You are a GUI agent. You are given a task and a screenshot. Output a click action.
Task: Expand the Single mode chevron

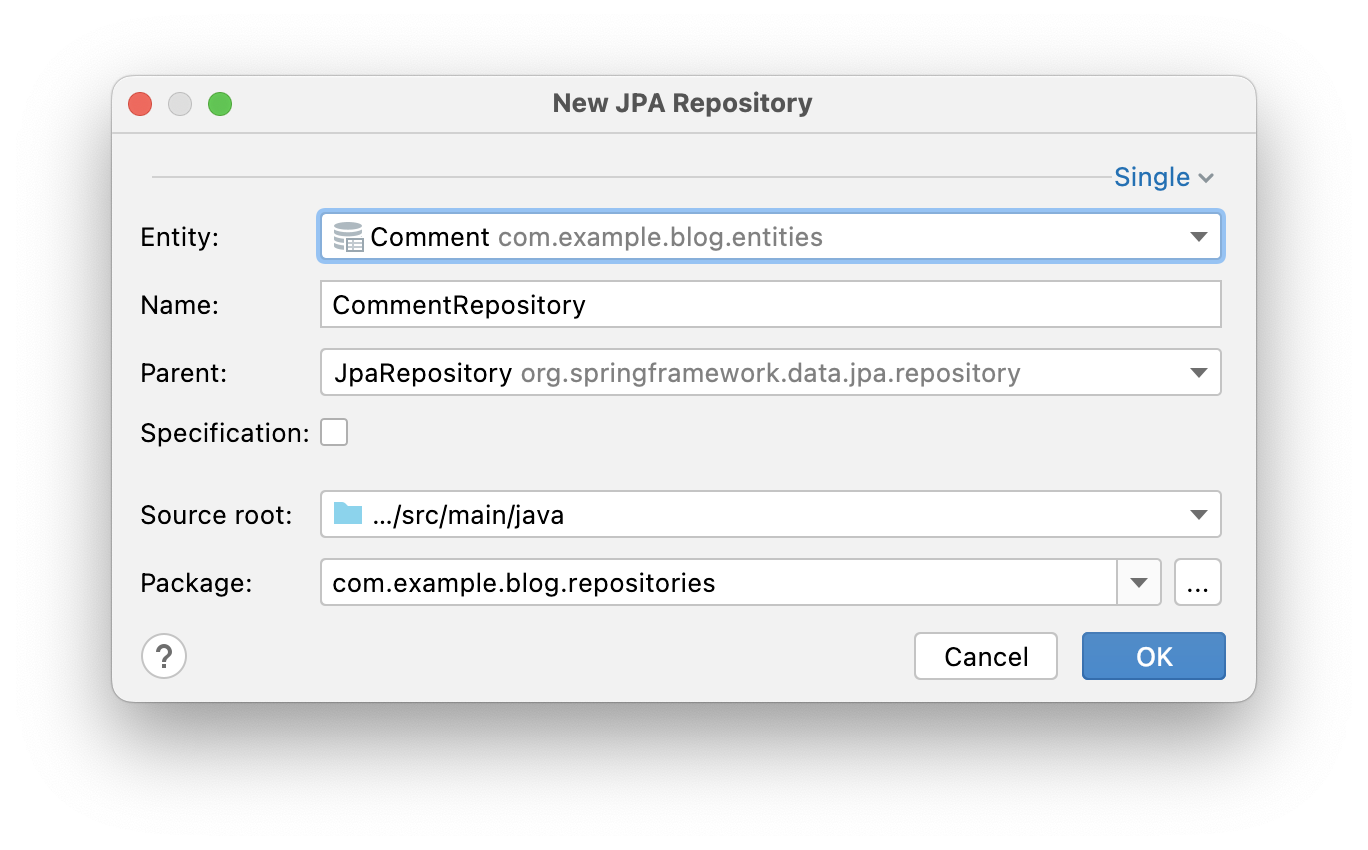click(x=1206, y=177)
